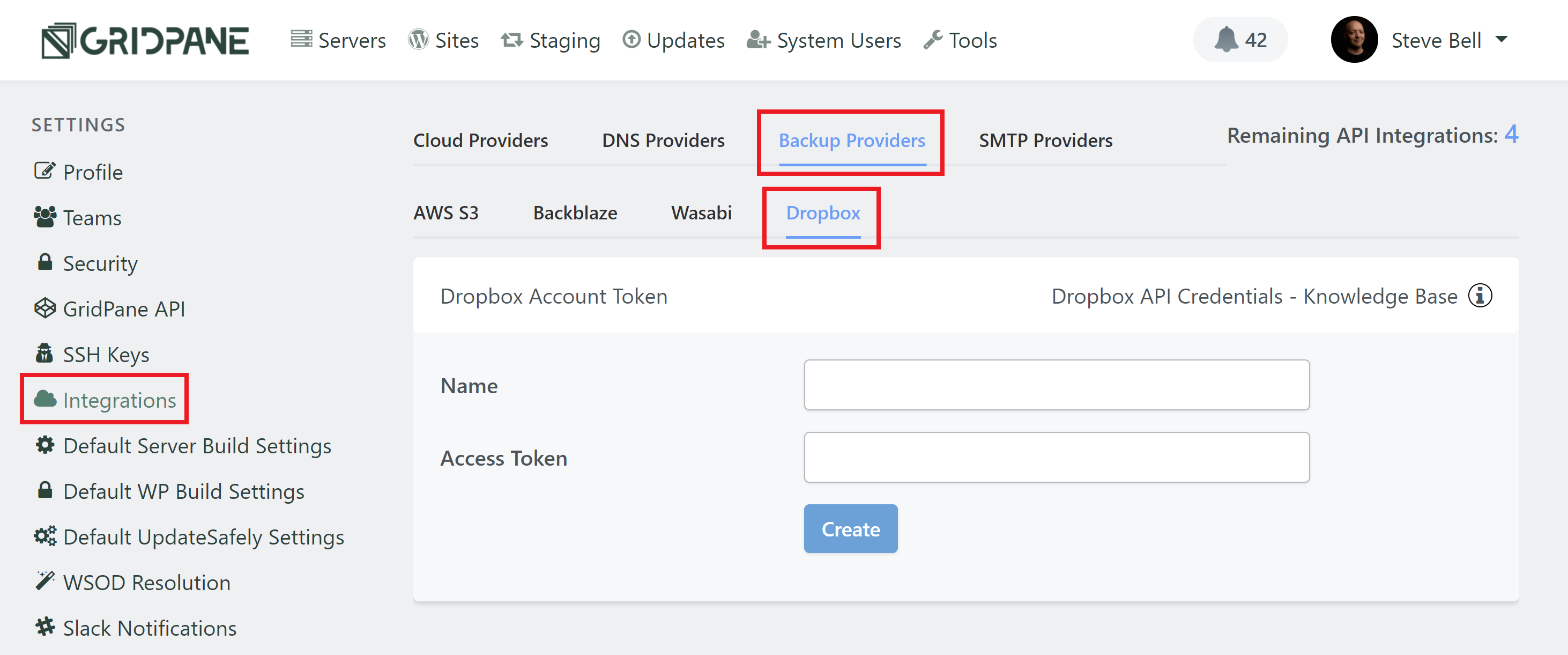
Task: Open Default WP Build Settings
Action: (170, 492)
